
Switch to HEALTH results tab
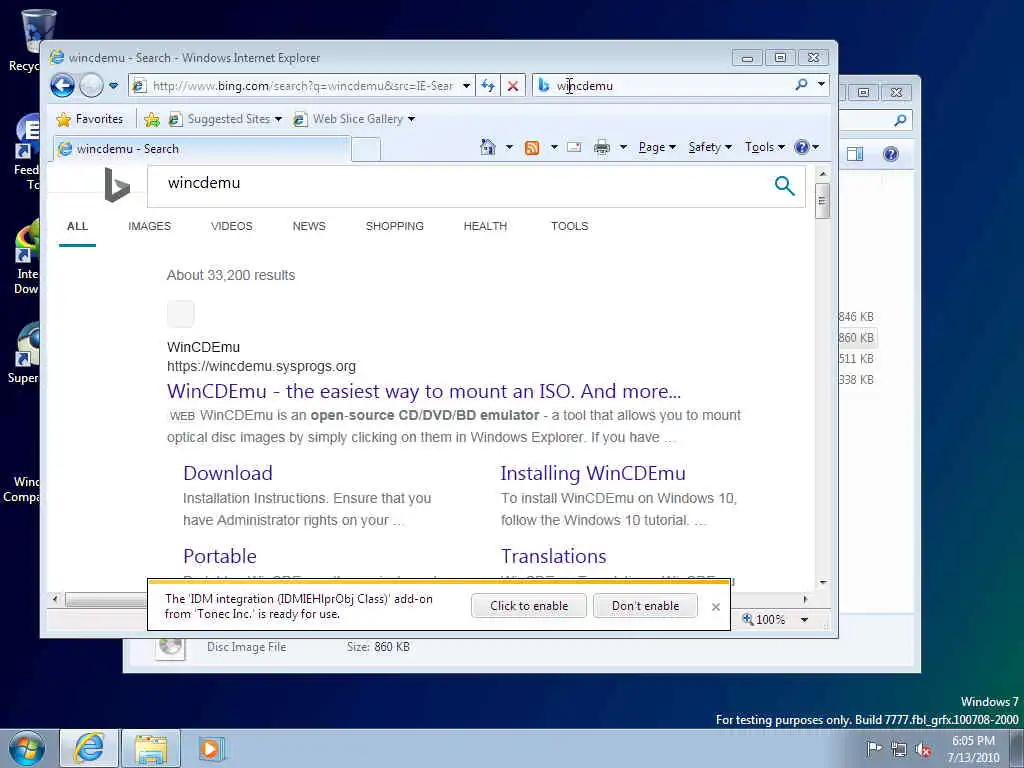(x=485, y=226)
